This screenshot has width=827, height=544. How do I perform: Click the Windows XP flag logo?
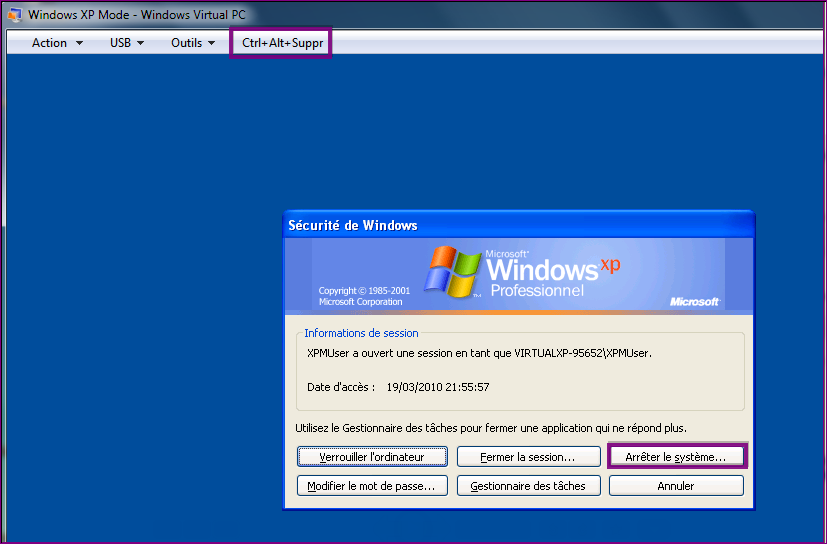click(454, 271)
